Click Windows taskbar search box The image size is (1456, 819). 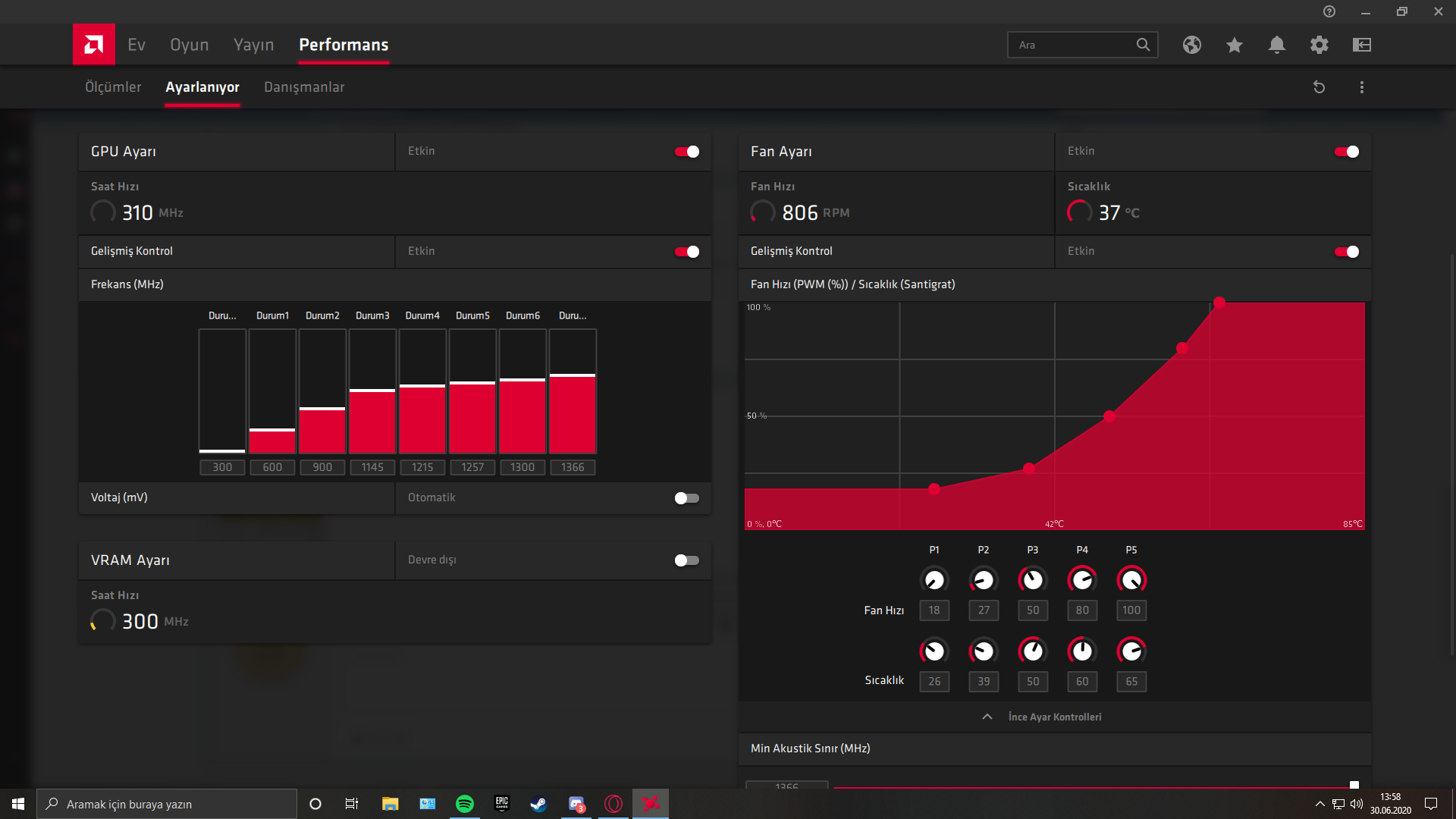(167, 804)
